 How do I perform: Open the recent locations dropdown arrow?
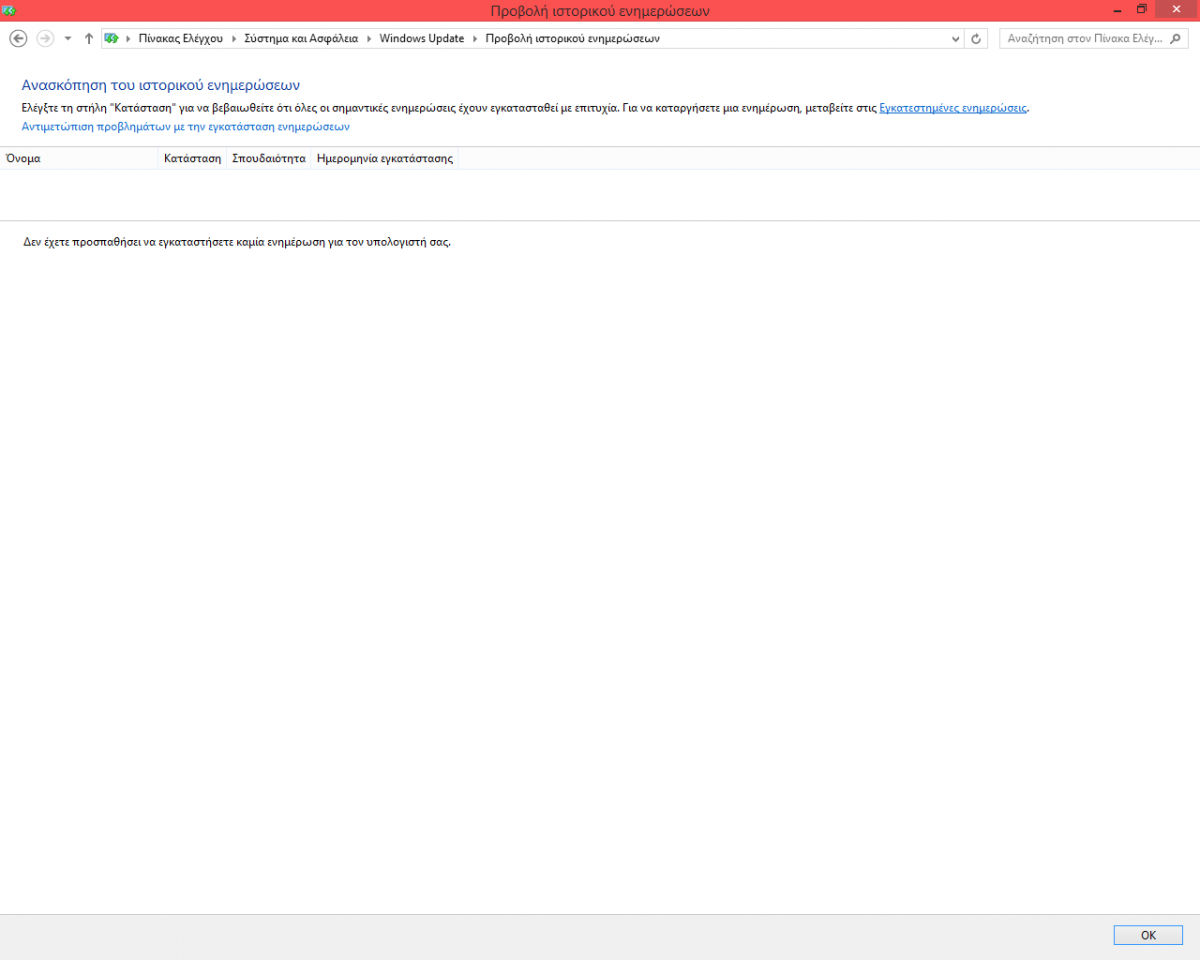tap(68, 38)
